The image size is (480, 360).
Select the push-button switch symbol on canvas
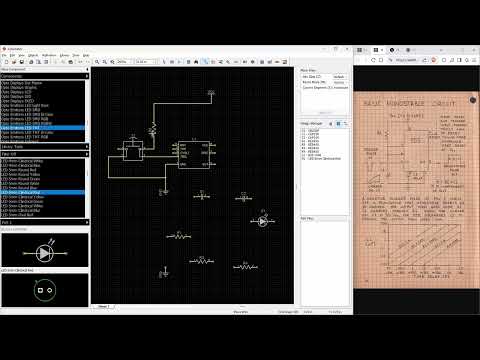click(x=133, y=149)
